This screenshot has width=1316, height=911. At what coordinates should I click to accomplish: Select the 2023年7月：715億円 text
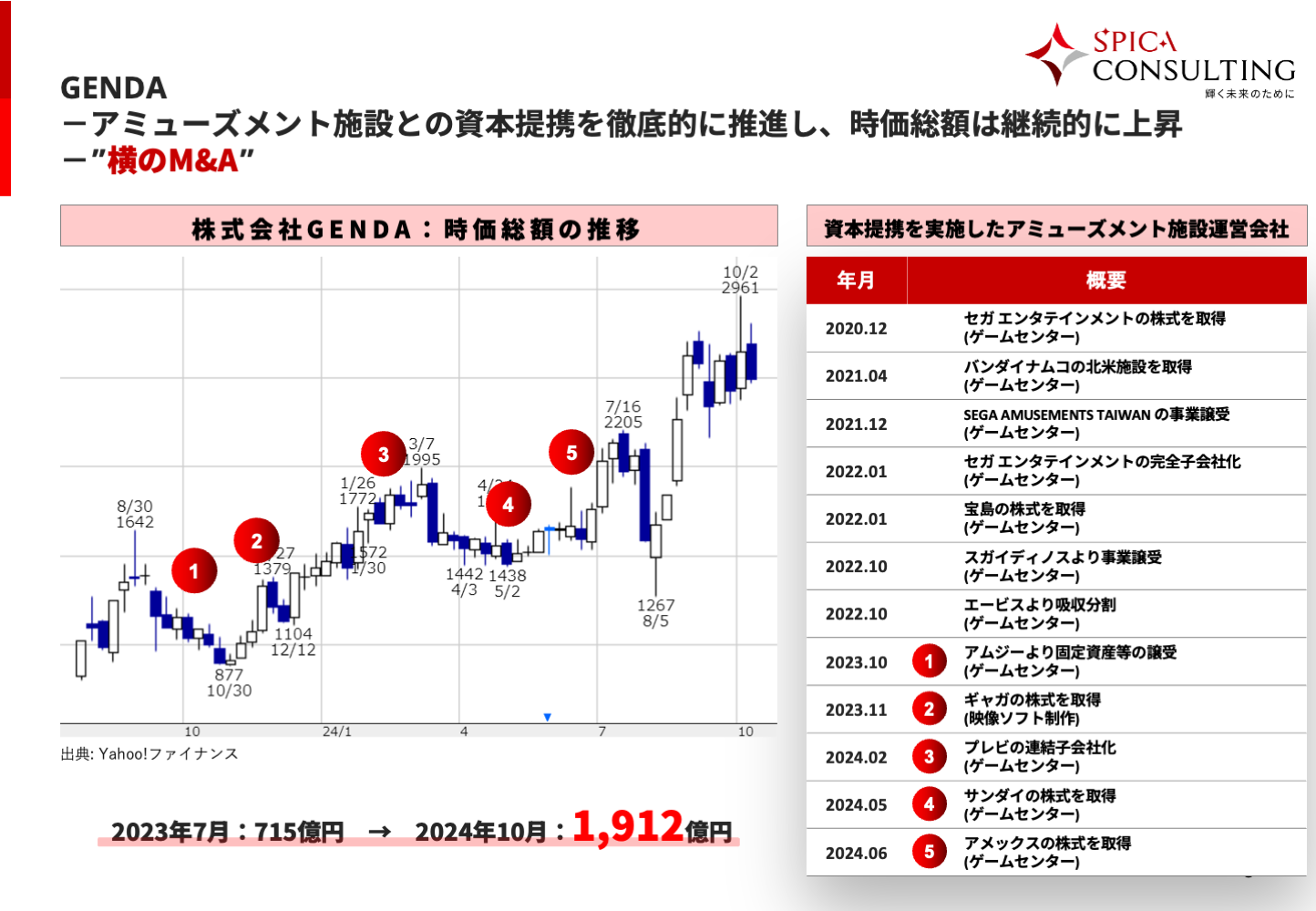(x=227, y=832)
